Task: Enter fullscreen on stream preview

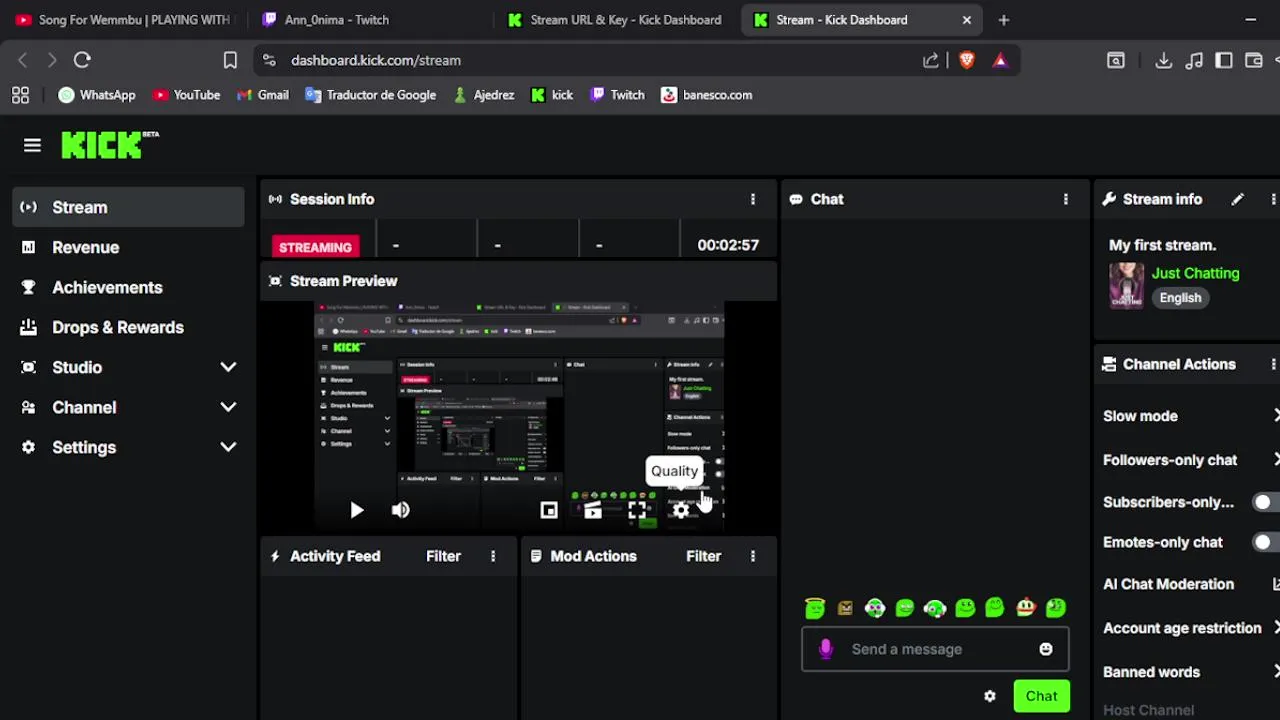Action: click(x=637, y=510)
